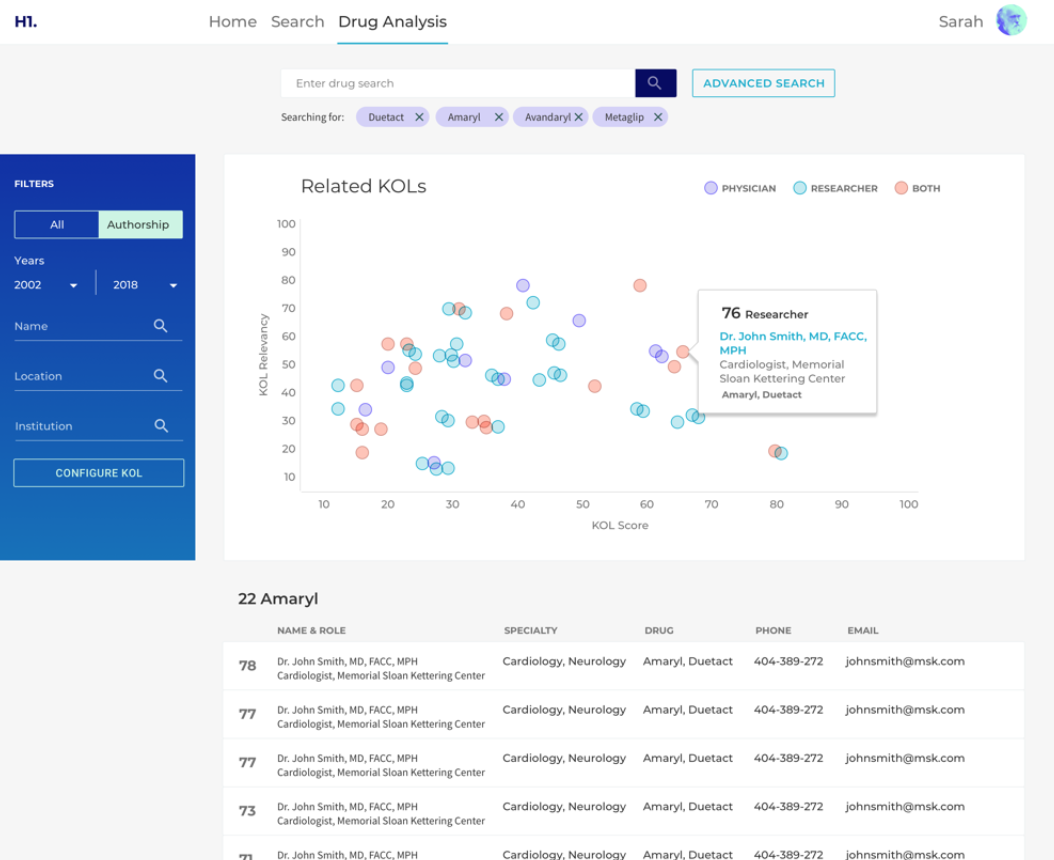Image resolution: width=1054 pixels, height=860 pixels.
Task: Click the Name & Role column header
Action: point(311,630)
